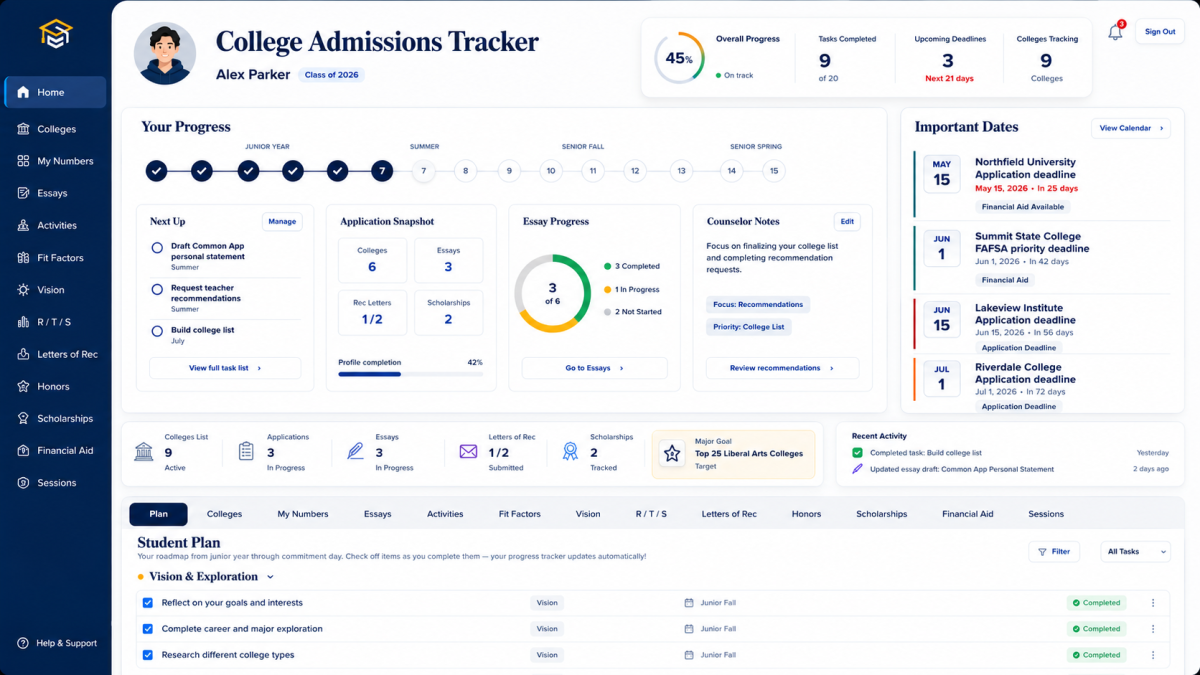The image size is (1200, 675).
Task: Open the Colleges sidebar icon
Action: pos(23,129)
